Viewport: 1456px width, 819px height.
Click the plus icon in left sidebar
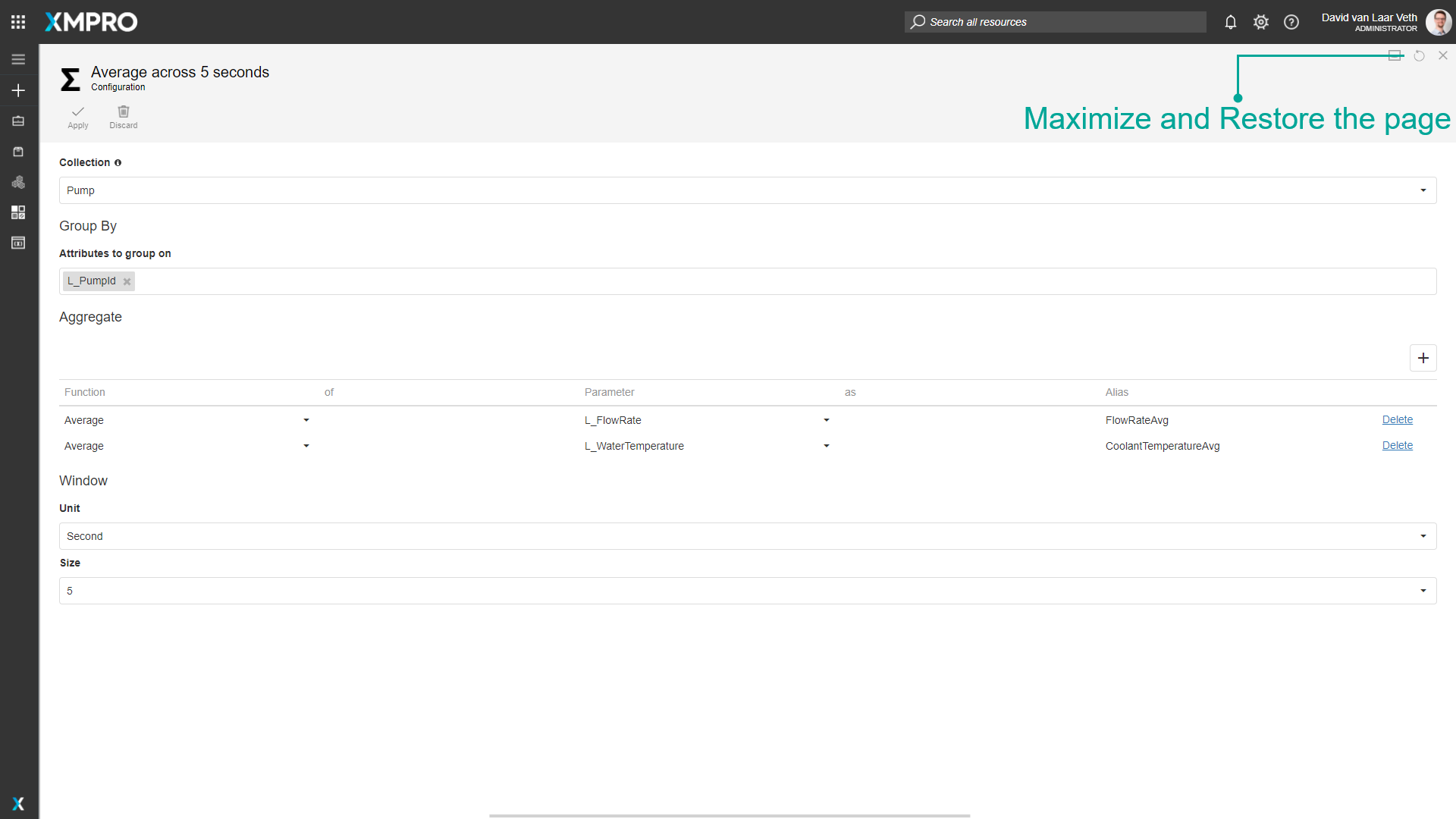point(18,90)
